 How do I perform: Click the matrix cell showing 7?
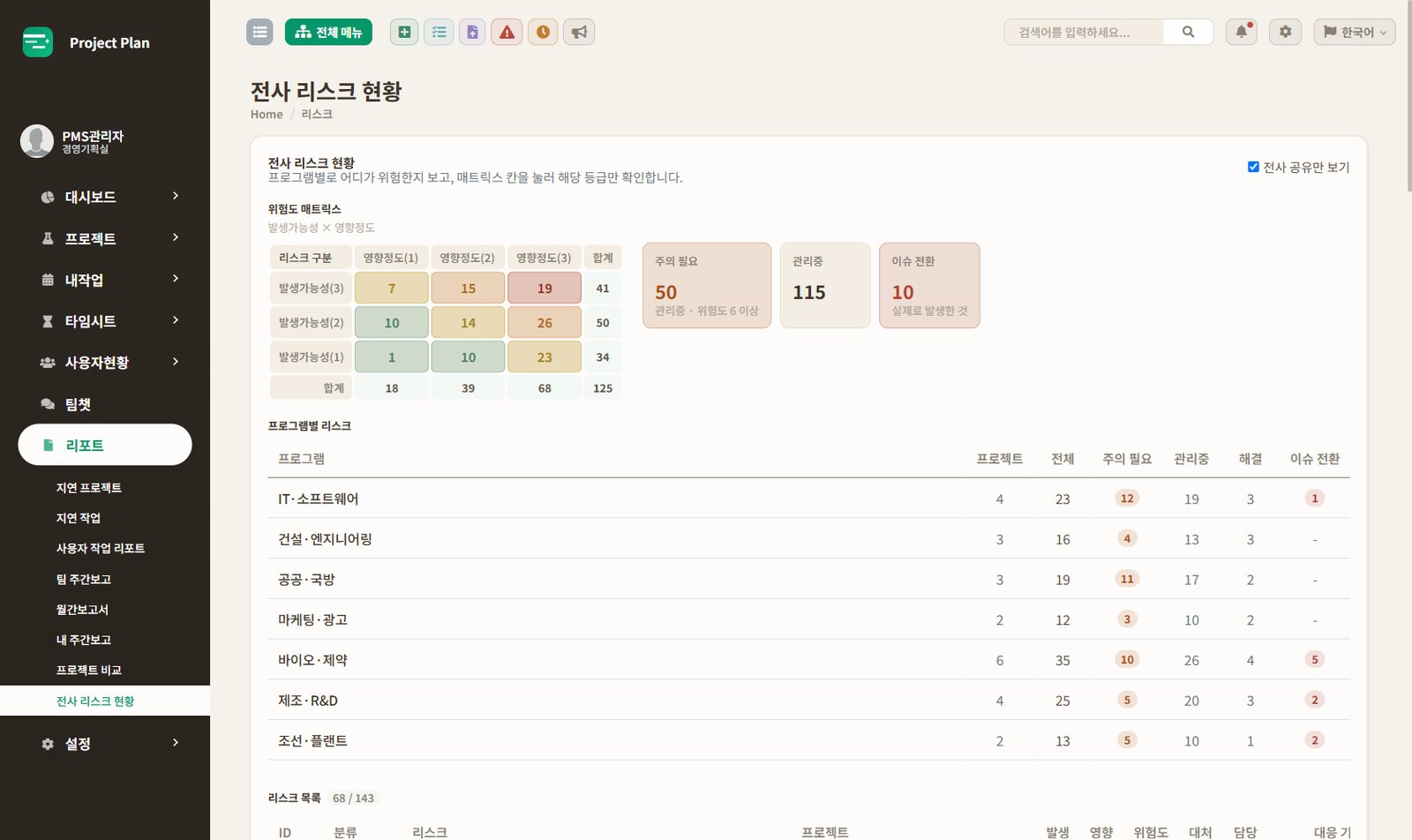[x=392, y=288]
